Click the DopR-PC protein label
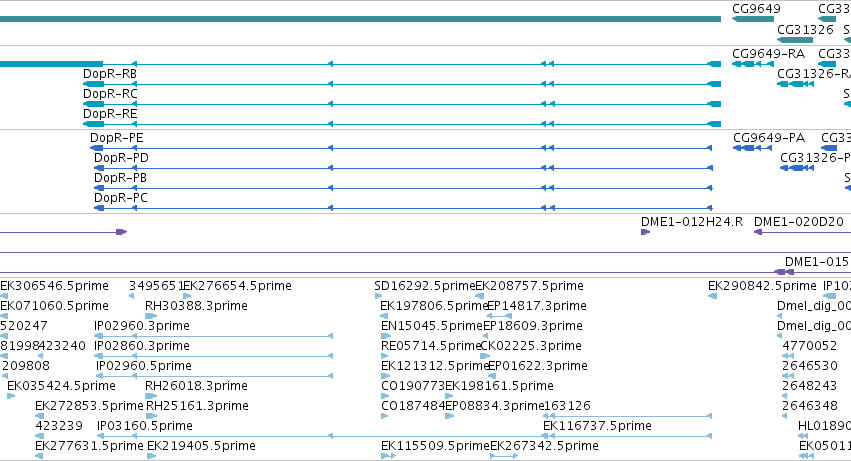This screenshot has height=461, width=851. click(x=120, y=198)
